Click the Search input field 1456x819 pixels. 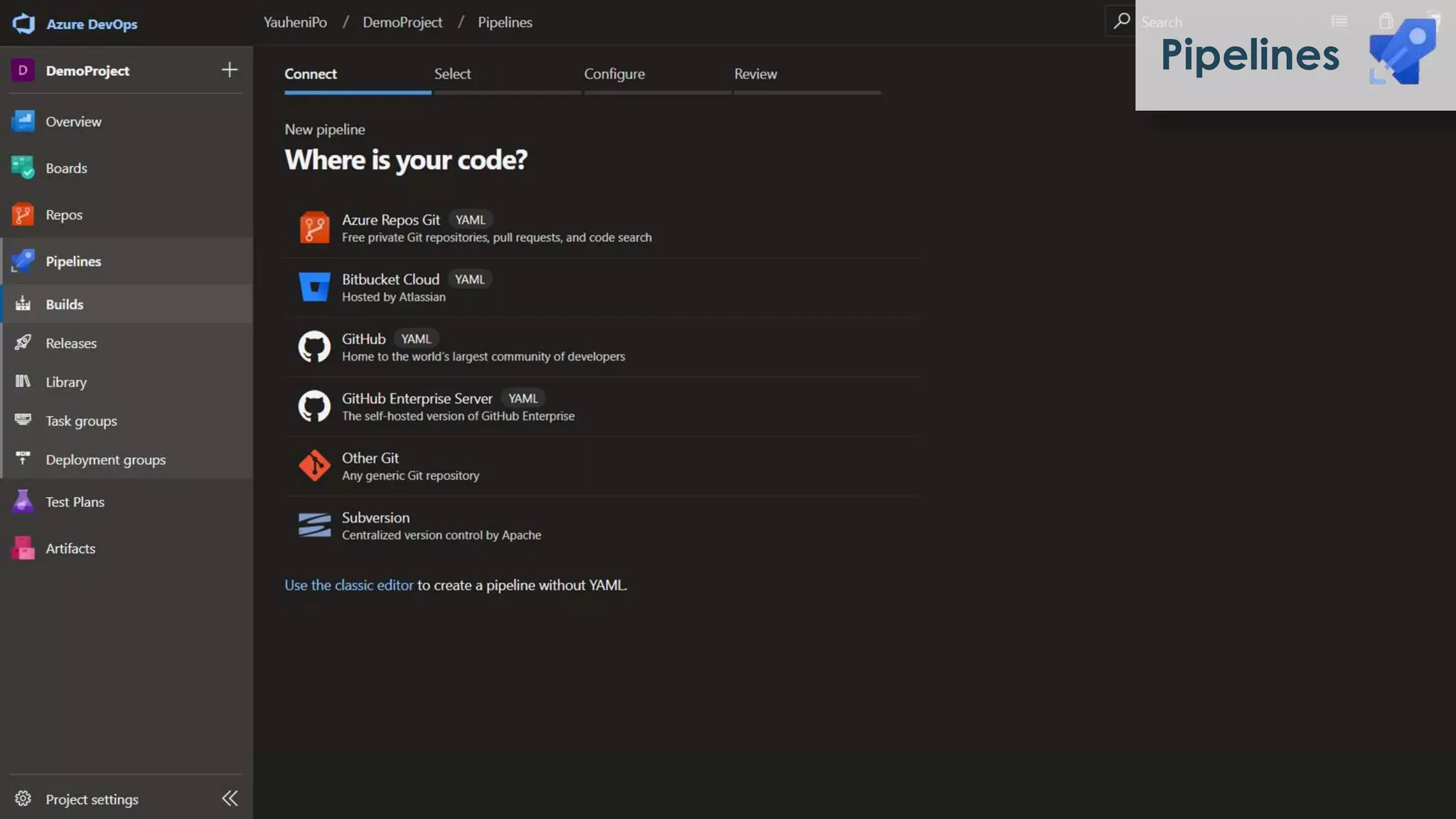tap(1162, 22)
